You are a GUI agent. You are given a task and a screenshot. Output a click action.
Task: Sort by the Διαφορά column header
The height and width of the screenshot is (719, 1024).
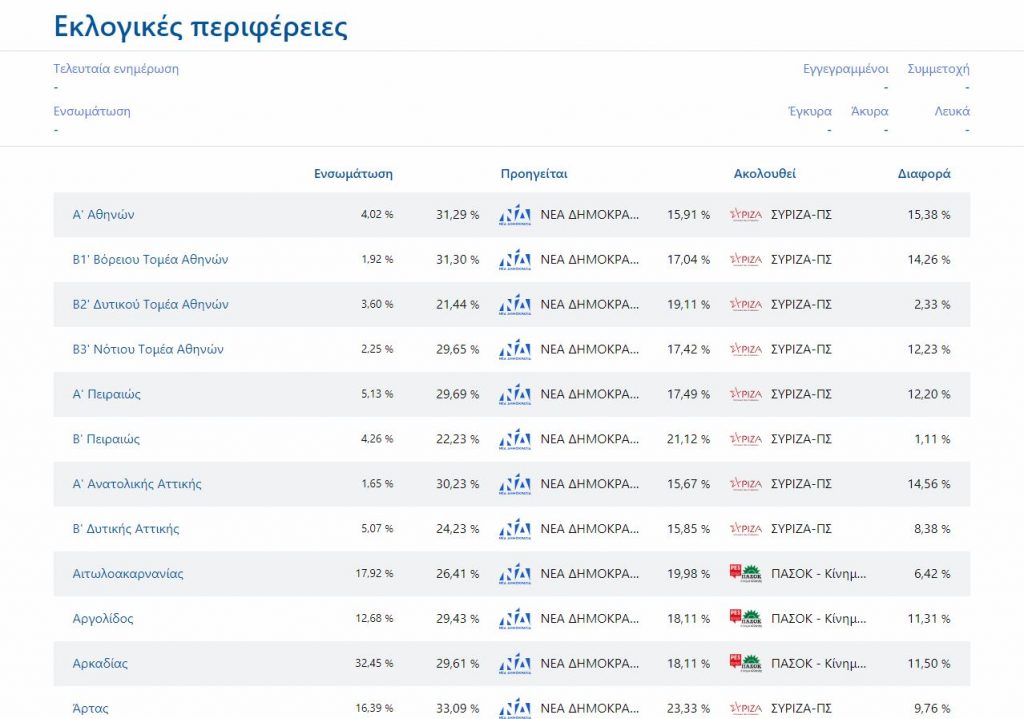[924, 174]
